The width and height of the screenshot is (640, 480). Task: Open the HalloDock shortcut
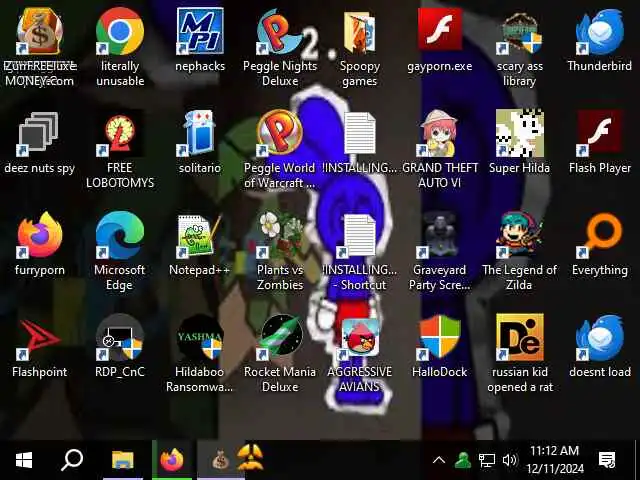tap(440, 338)
